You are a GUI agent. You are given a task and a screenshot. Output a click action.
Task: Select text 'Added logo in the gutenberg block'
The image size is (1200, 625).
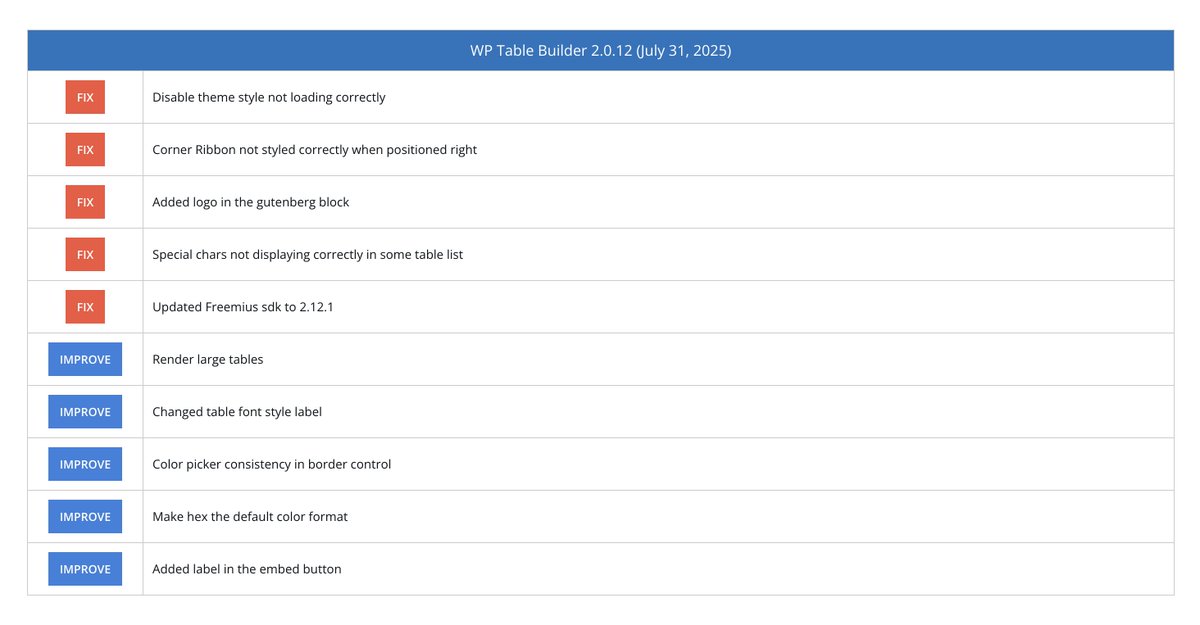251,202
